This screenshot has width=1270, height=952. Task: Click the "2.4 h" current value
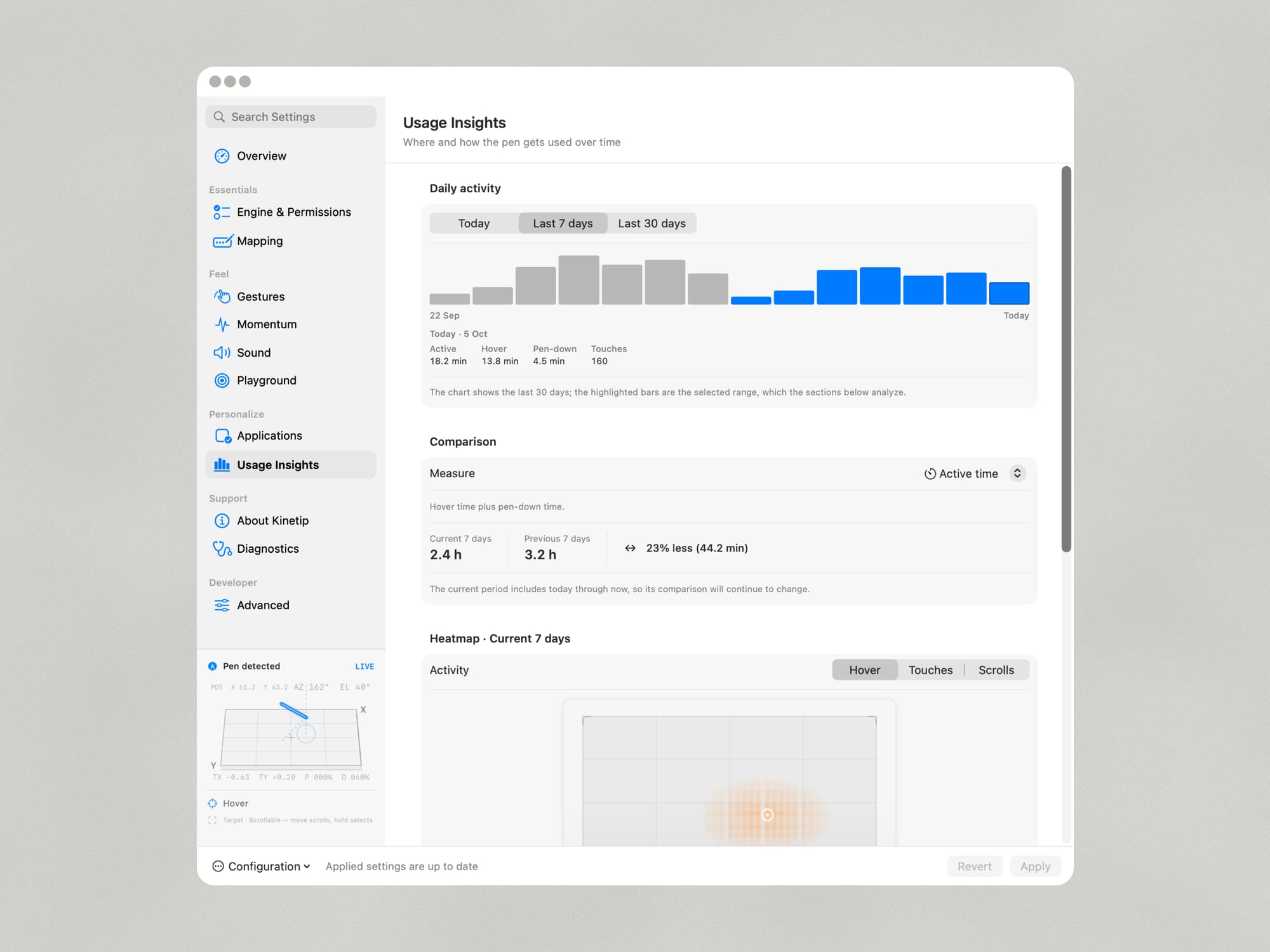click(x=446, y=555)
